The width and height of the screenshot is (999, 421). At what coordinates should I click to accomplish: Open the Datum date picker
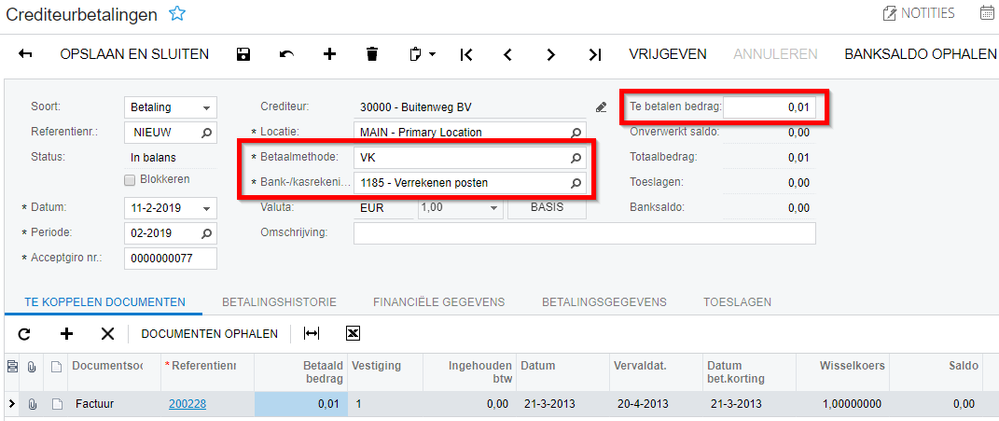(x=206, y=208)
